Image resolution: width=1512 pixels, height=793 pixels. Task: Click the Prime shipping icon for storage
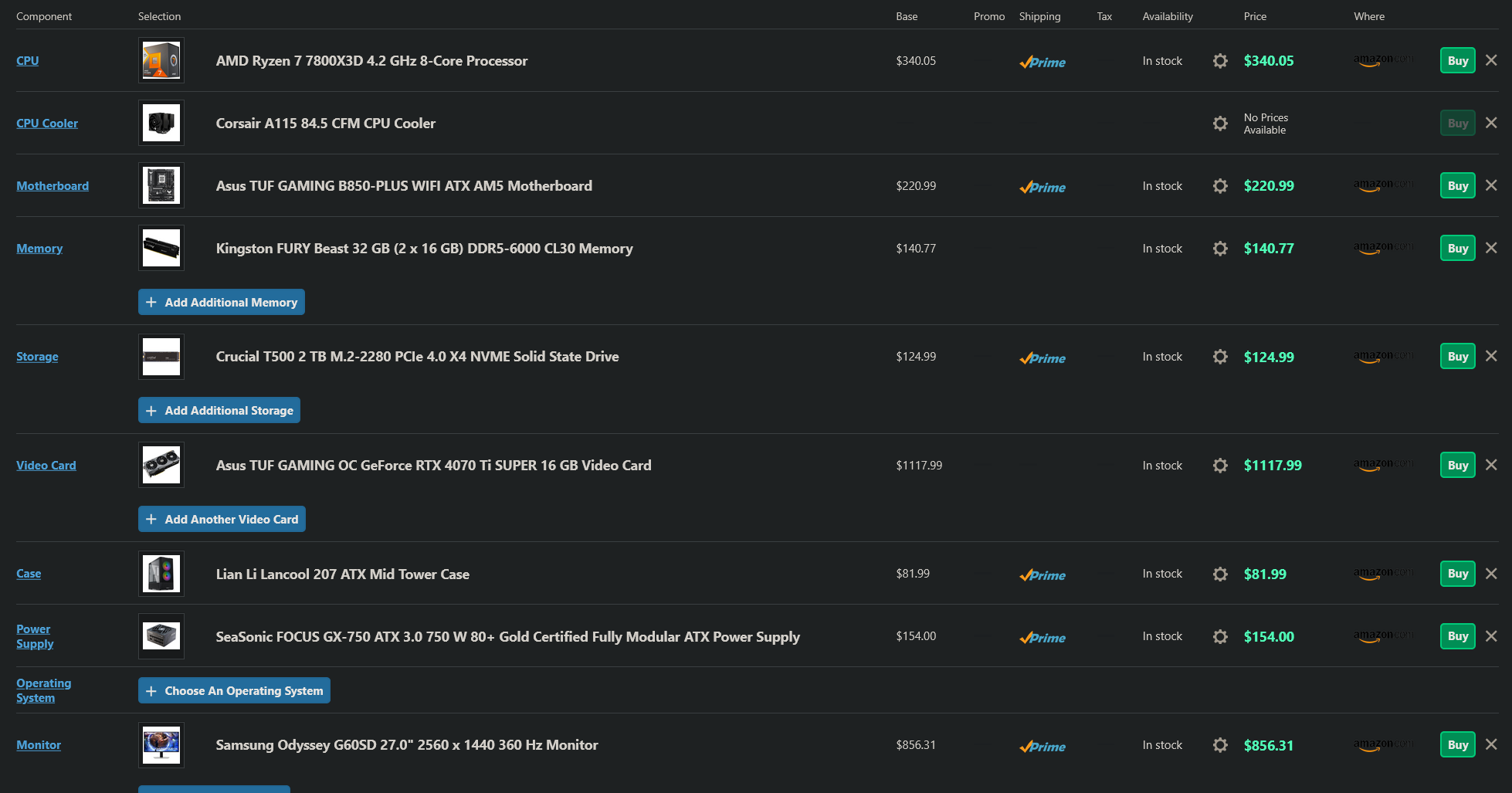pos(1042,358)
